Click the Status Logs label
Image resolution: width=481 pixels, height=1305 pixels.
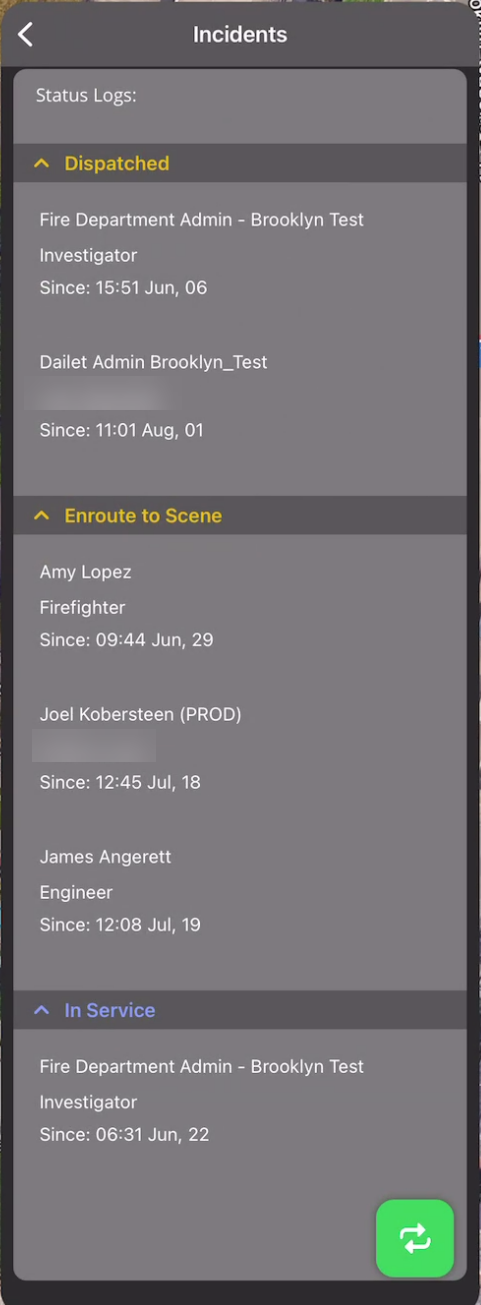coord(86,96)
